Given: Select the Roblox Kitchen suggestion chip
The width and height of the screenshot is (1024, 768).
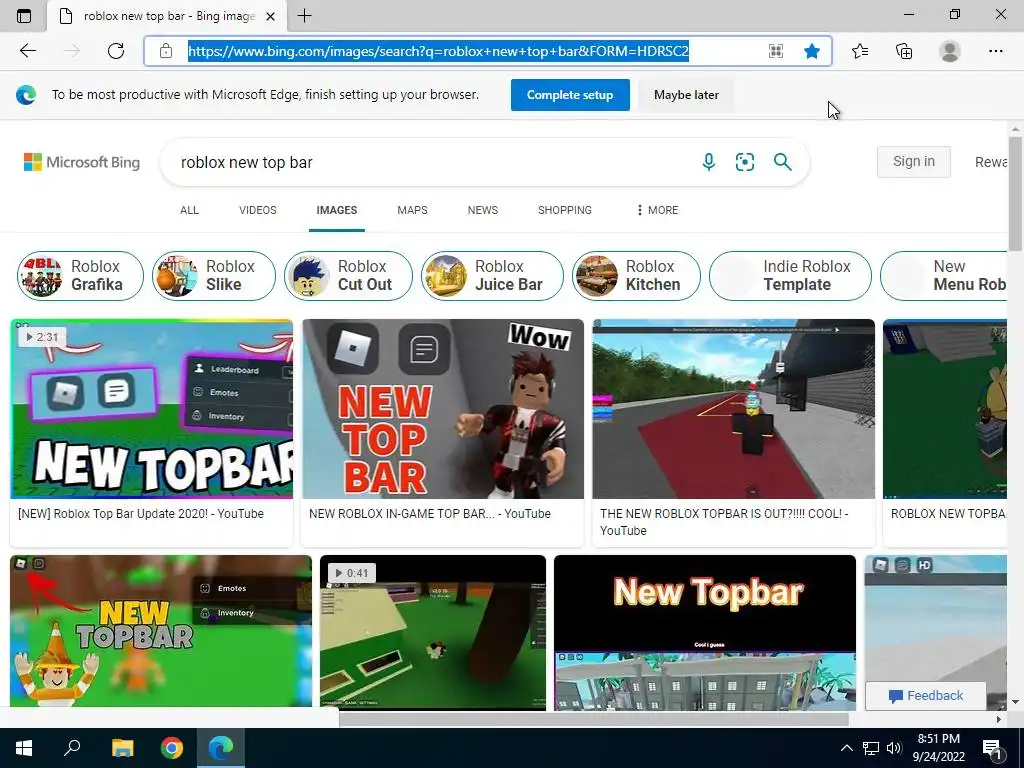Looking at the screenshot, I should pos(636,276).
